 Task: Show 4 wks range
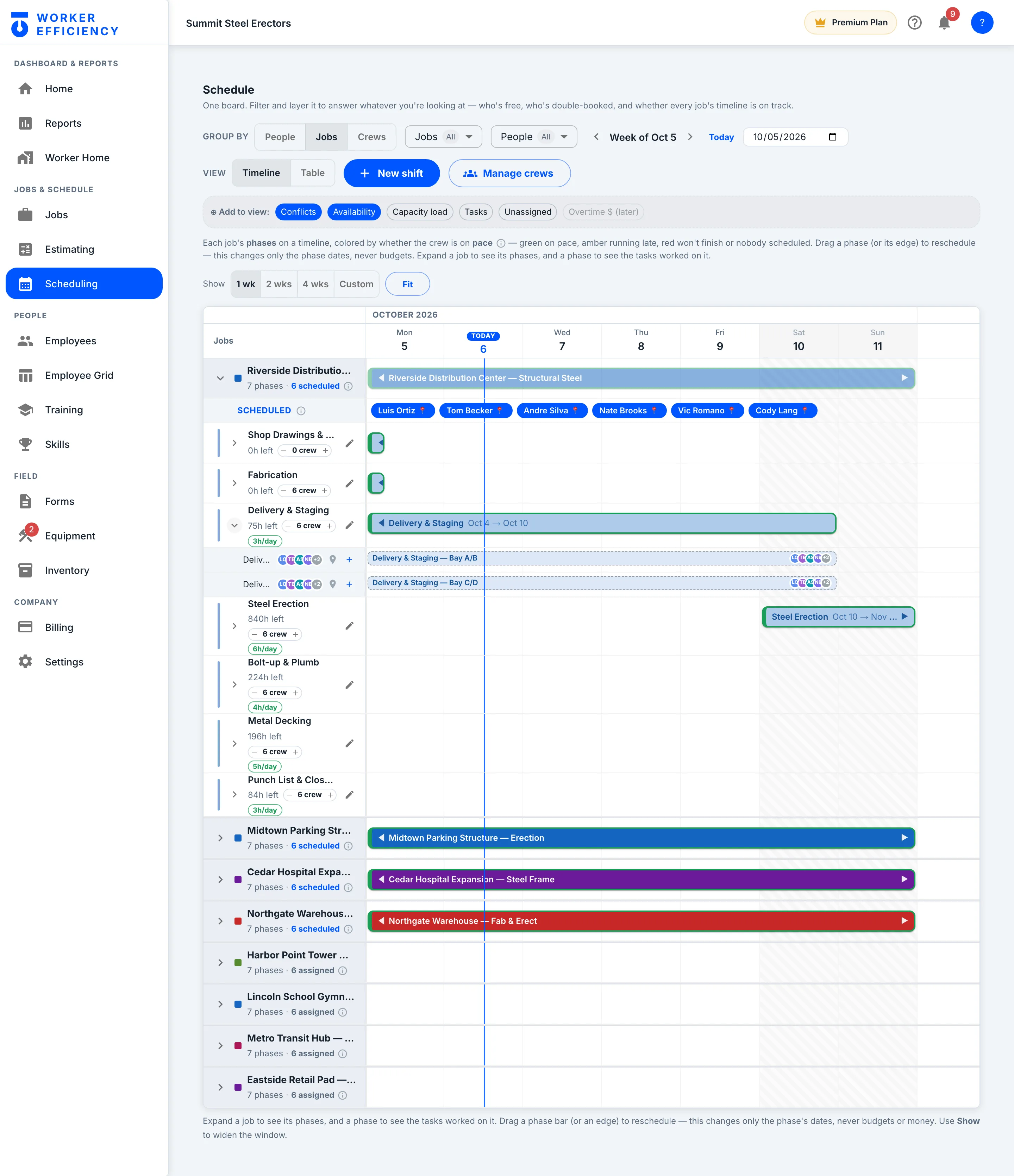[x=315, y=284]
